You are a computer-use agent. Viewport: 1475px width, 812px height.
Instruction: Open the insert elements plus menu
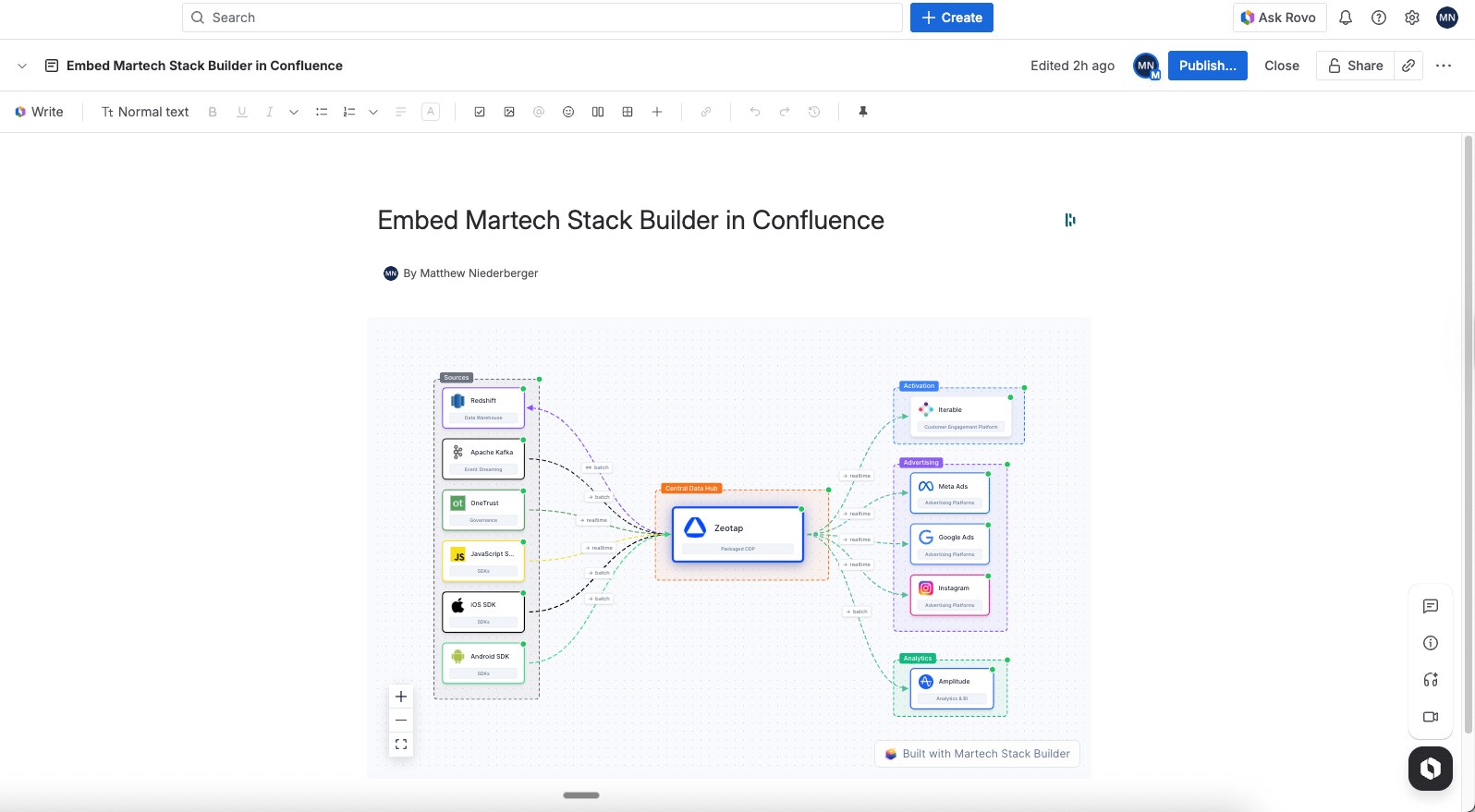pos(657,112)
